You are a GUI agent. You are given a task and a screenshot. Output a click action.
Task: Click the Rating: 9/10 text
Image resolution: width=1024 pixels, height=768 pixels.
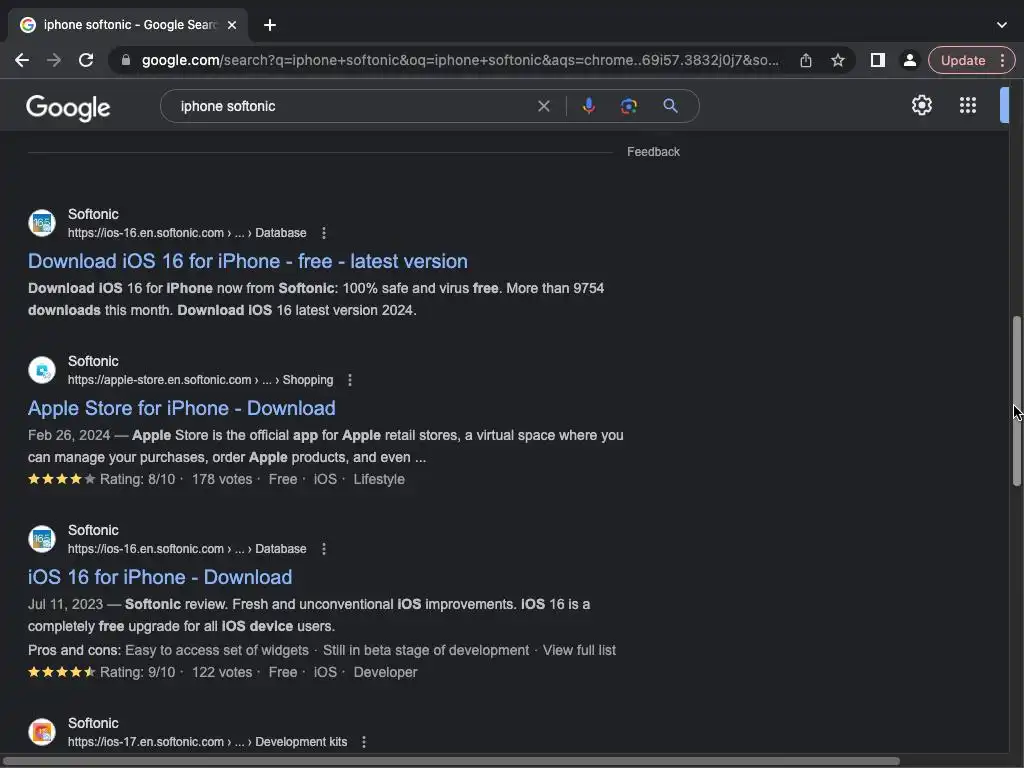tap(137, 672)
